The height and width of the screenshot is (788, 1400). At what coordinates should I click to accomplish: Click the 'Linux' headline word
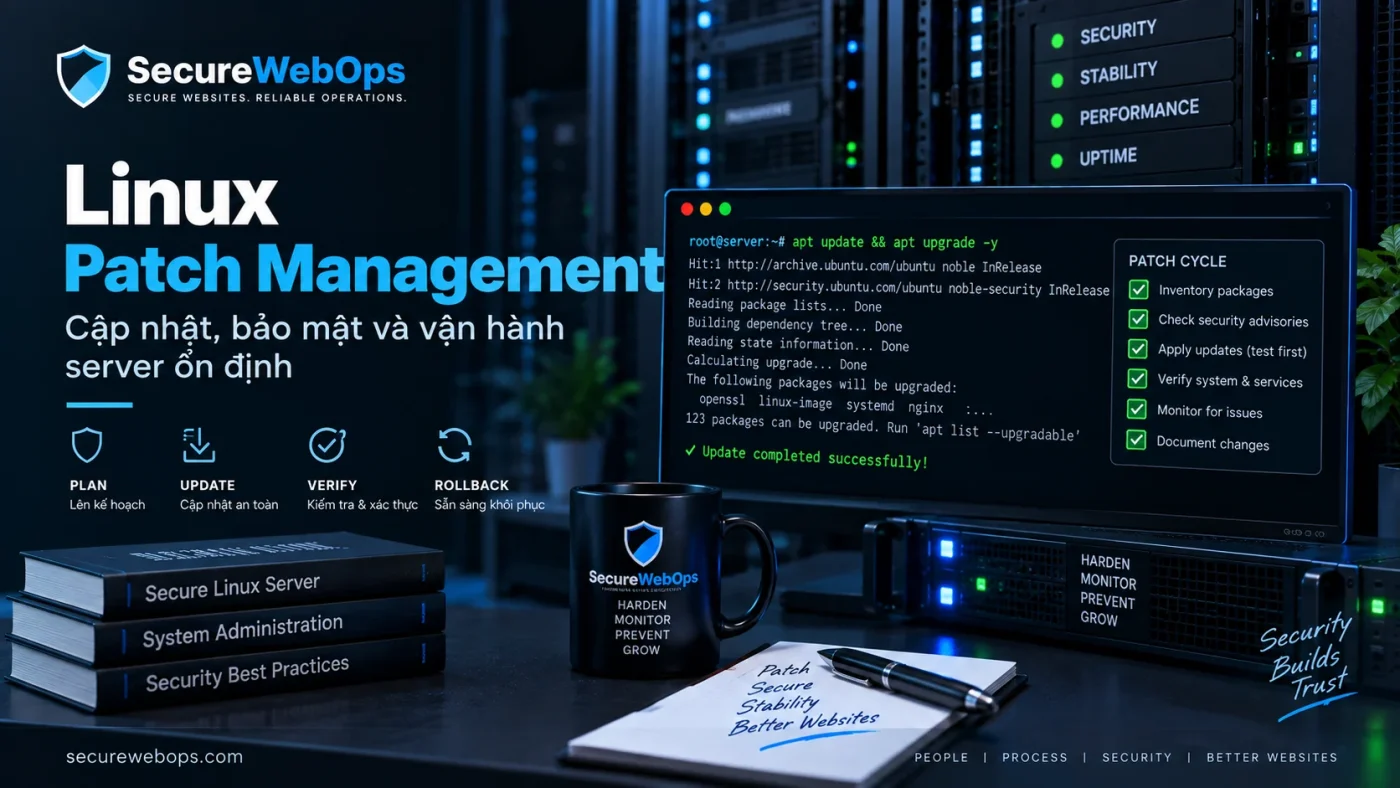point(171,196)
